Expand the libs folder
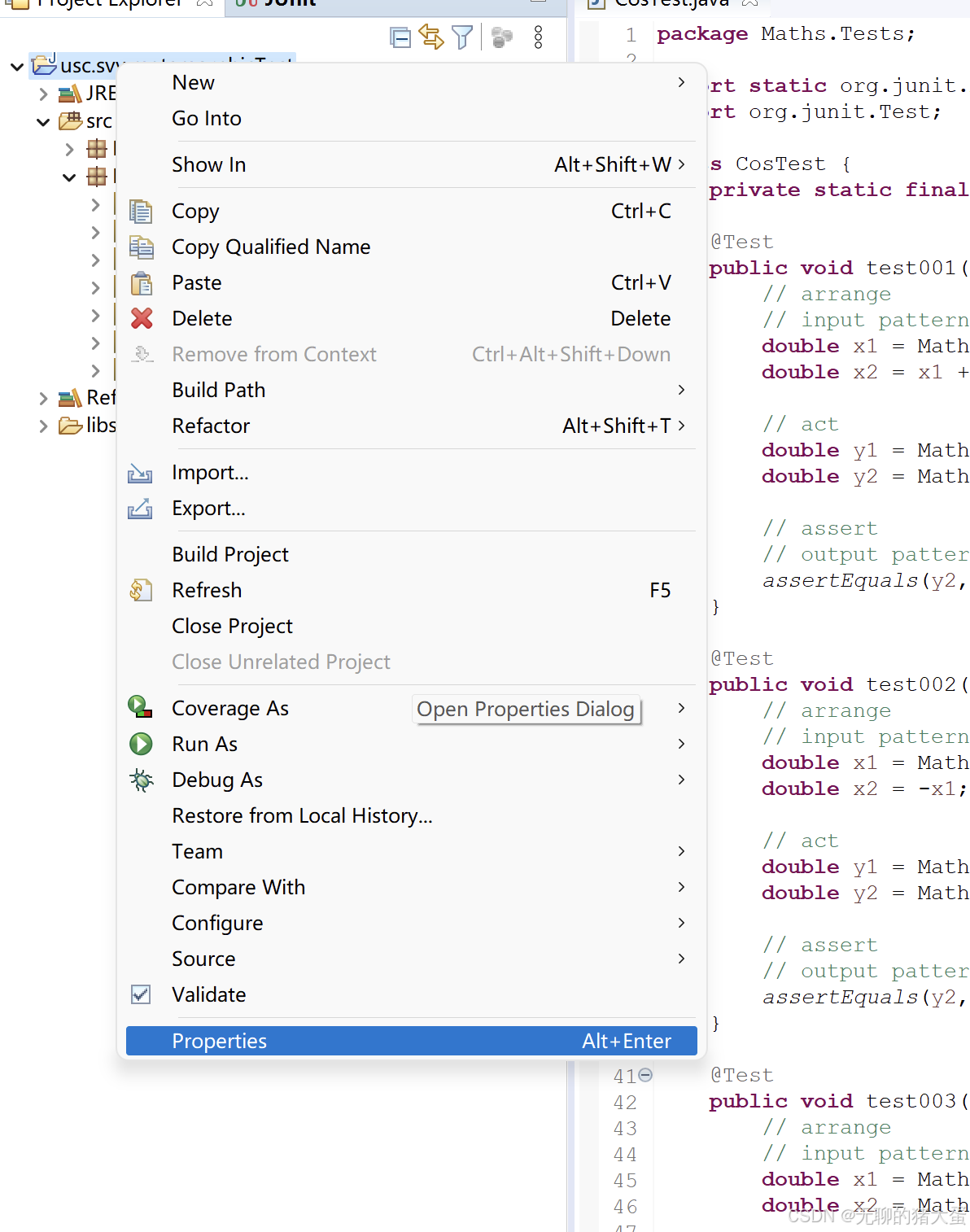This screenshot has width=970, height=1232. pos(43,424)
